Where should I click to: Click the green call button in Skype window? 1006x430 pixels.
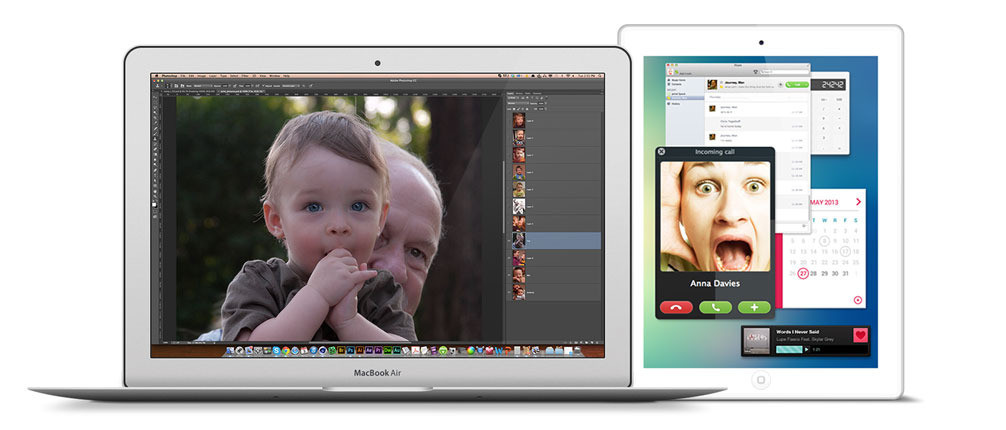[x=796, y=86]
